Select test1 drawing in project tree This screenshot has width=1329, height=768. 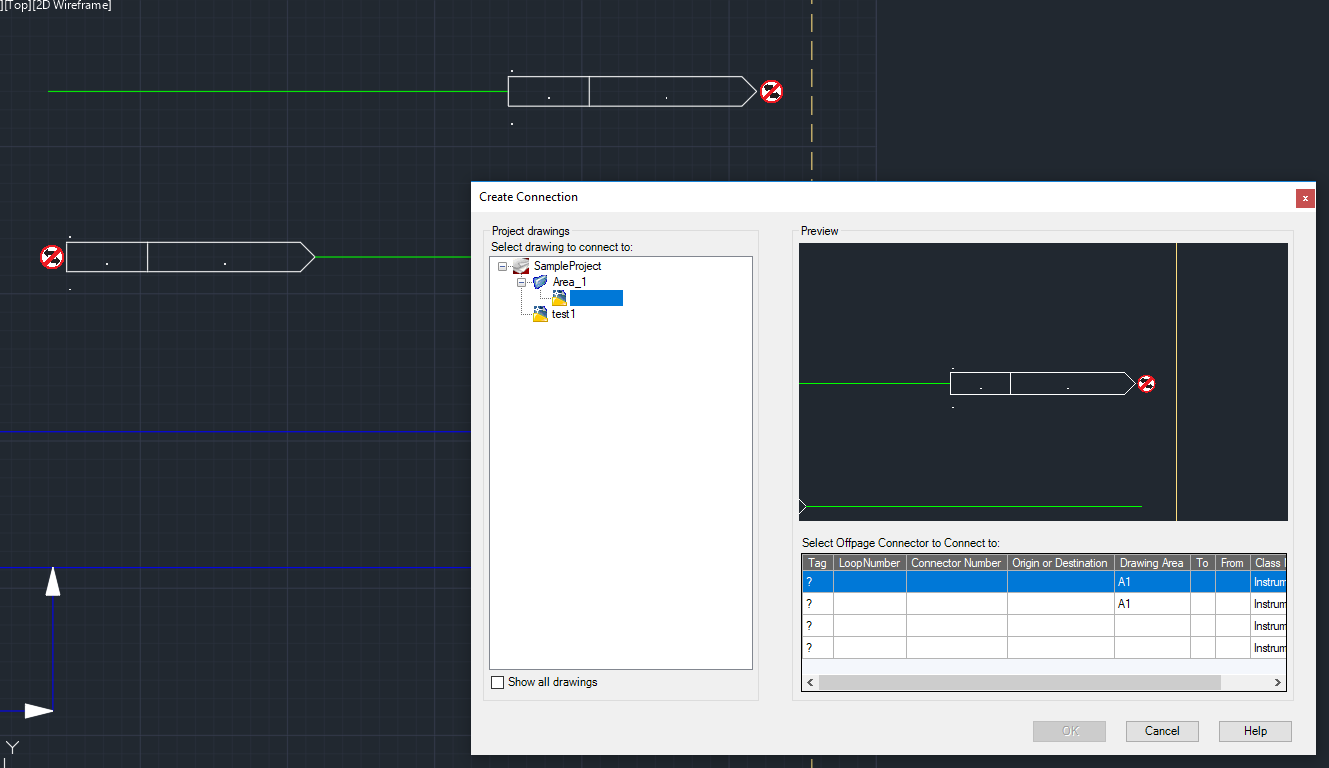pos(564,314)
